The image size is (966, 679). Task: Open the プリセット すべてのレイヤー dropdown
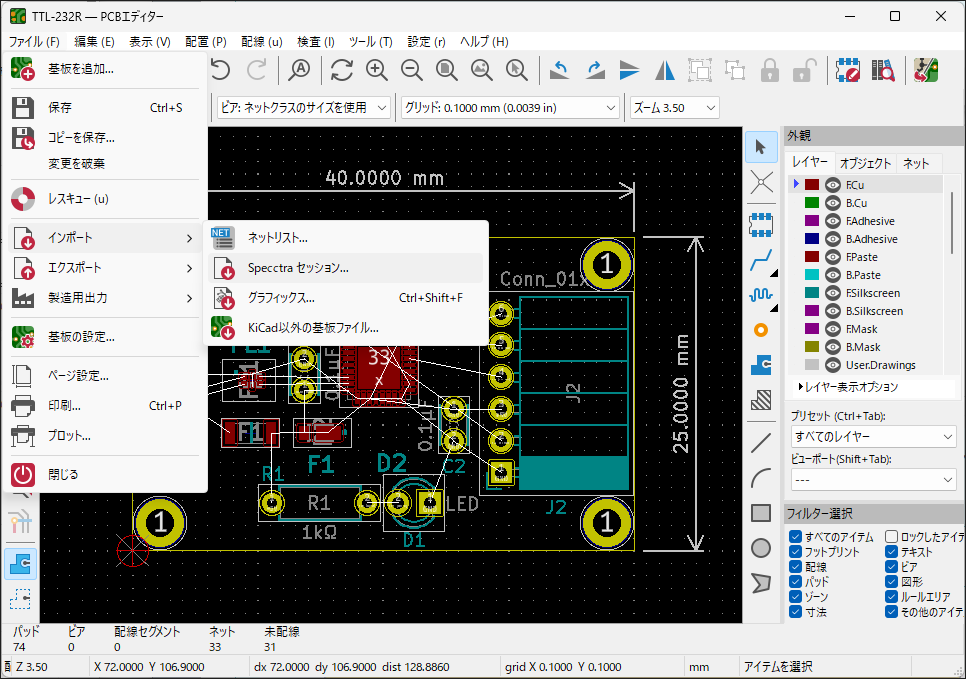[x=873, y=437]
